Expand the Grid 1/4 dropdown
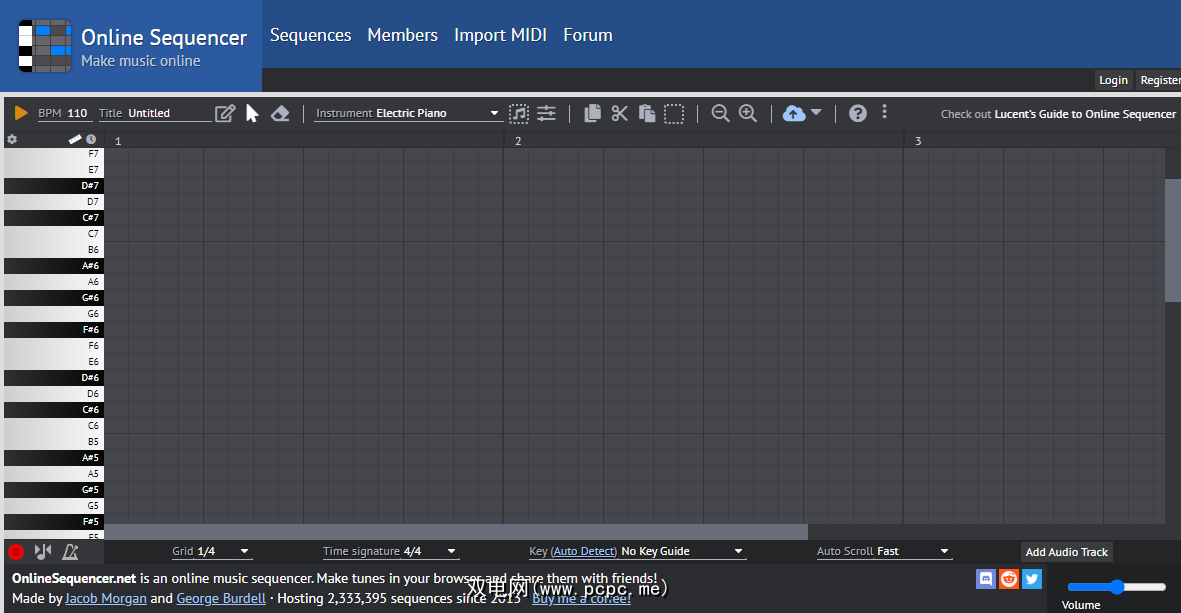1181x613 pixels. 211,551
